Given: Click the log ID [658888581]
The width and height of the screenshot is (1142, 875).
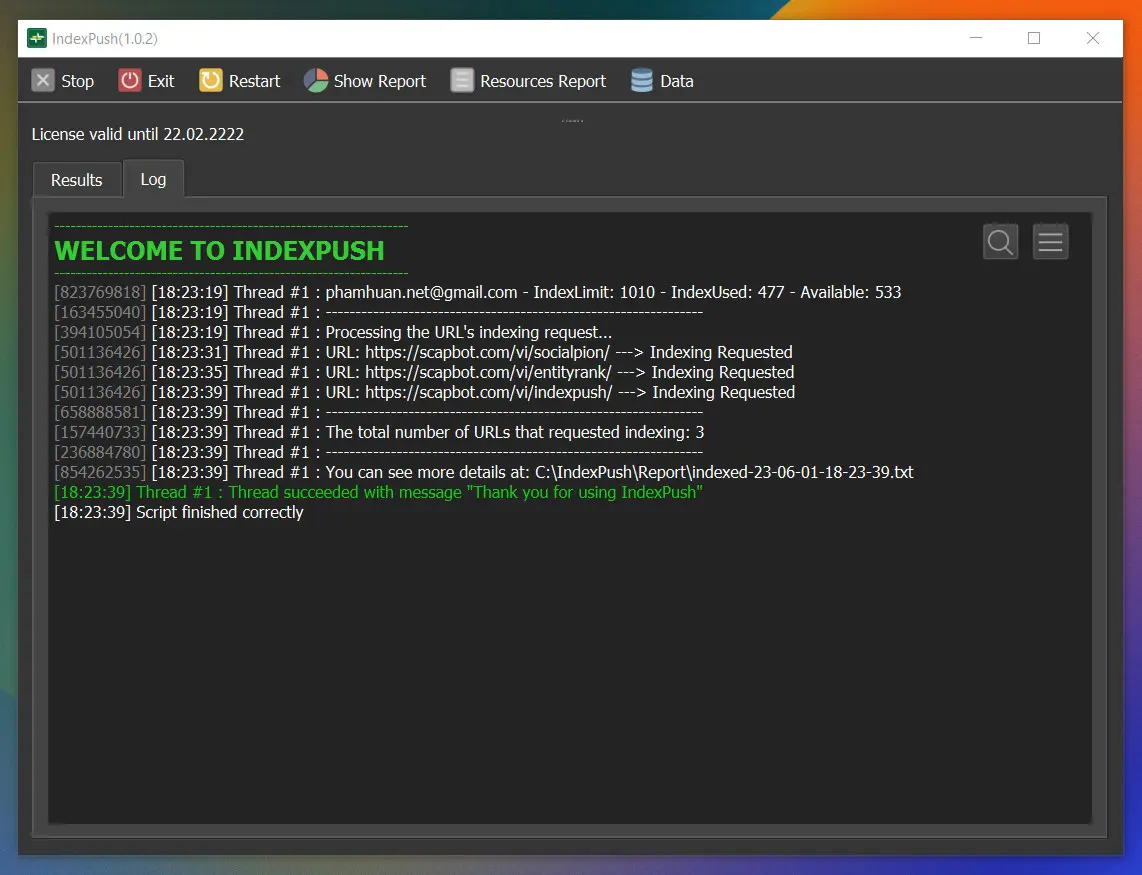Looking at the screenshot, I should click(x=101, y=412).
